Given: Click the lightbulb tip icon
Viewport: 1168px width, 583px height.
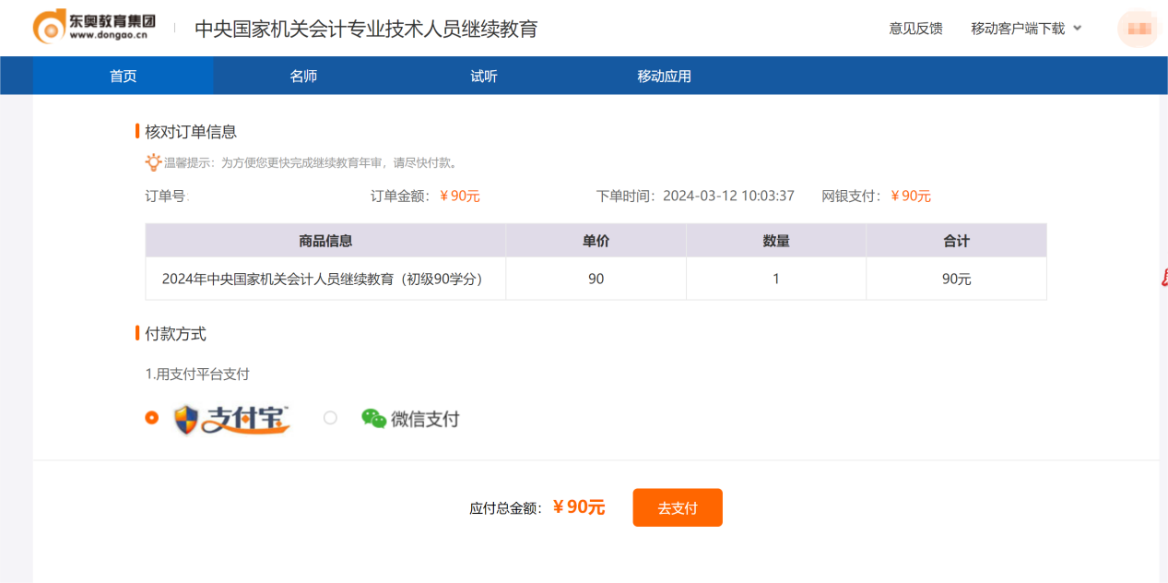Looking at the screenshot, I should [153, 162].
